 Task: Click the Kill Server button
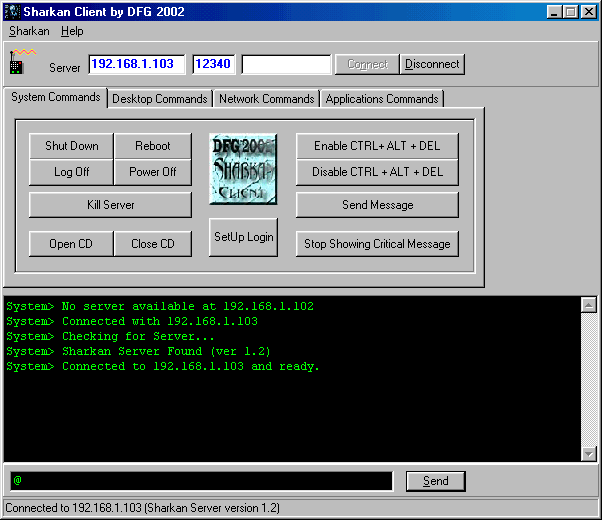[110, 205]
